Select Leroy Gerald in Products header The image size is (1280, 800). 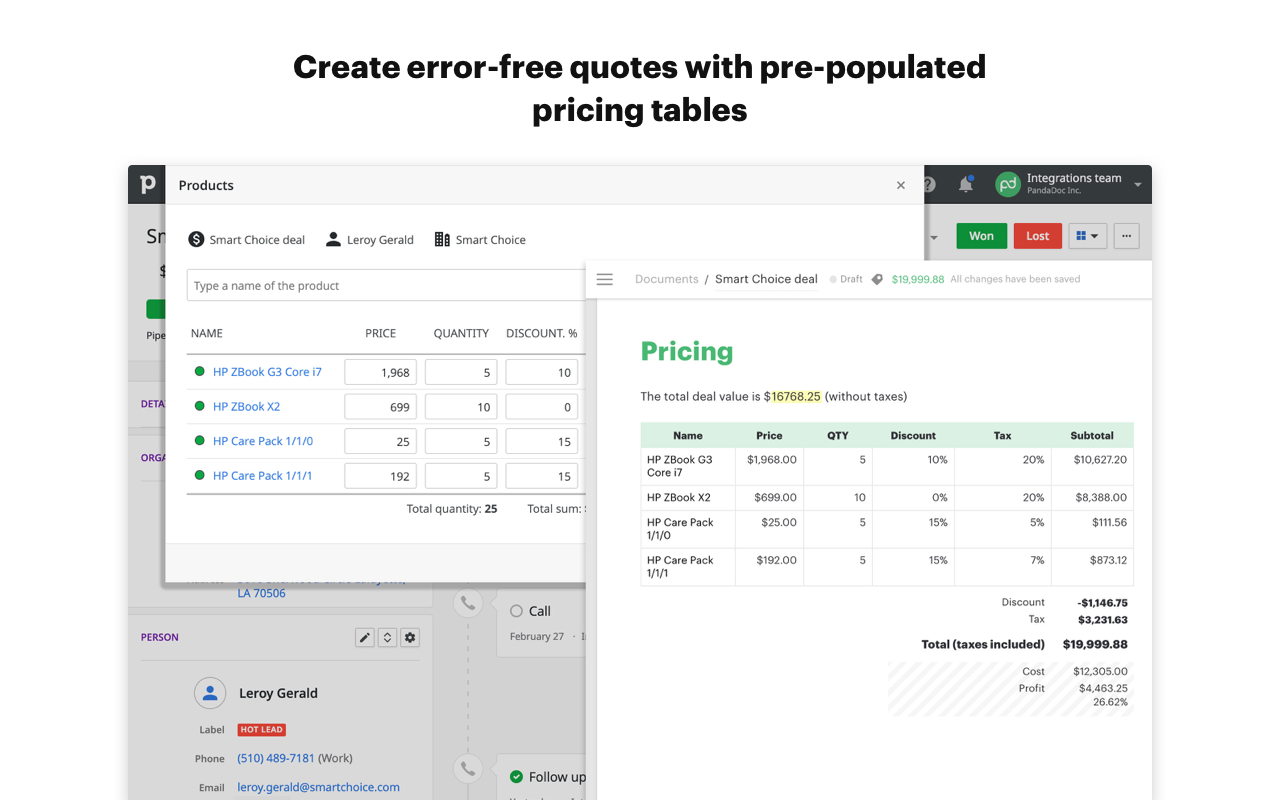380,240
